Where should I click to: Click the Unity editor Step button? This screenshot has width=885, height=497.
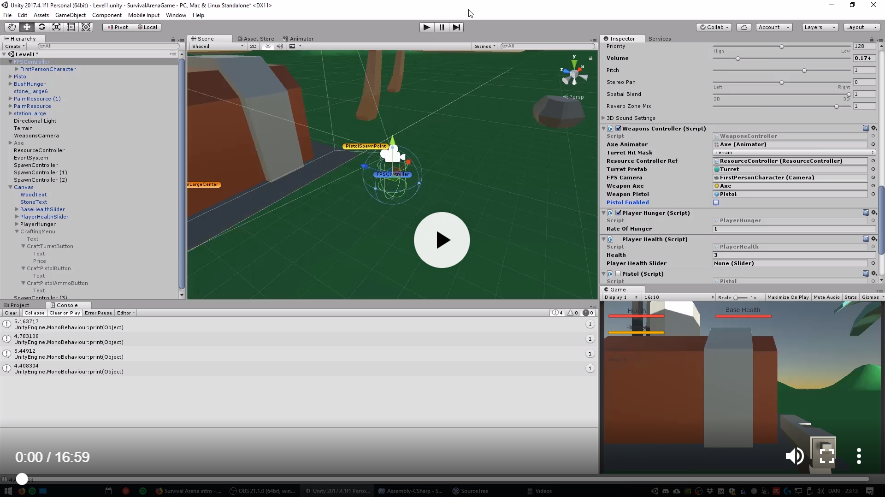click(457, 27)
